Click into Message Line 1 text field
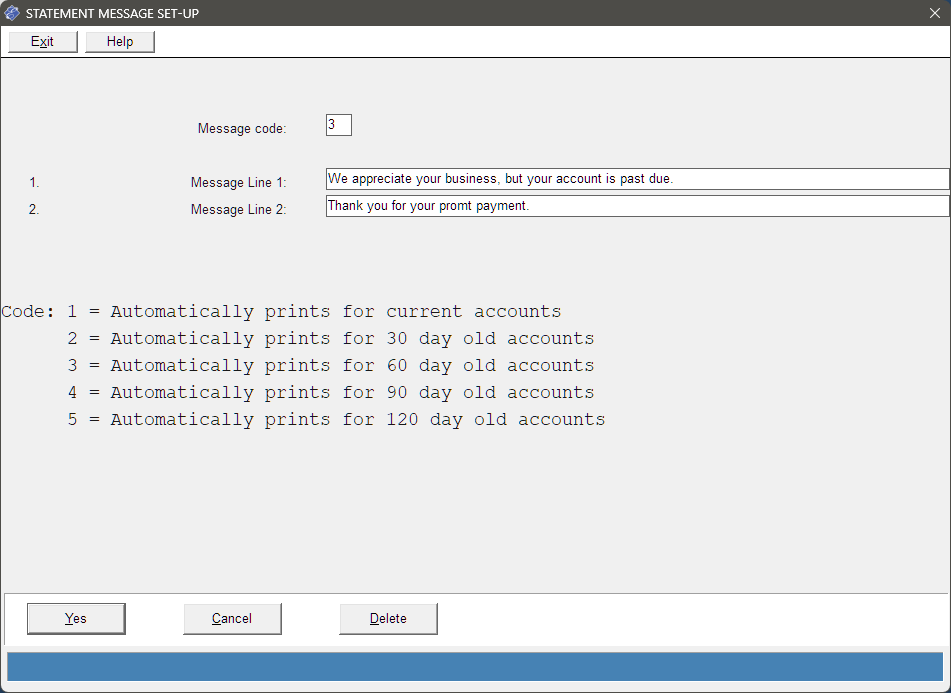 coord(637,179)
